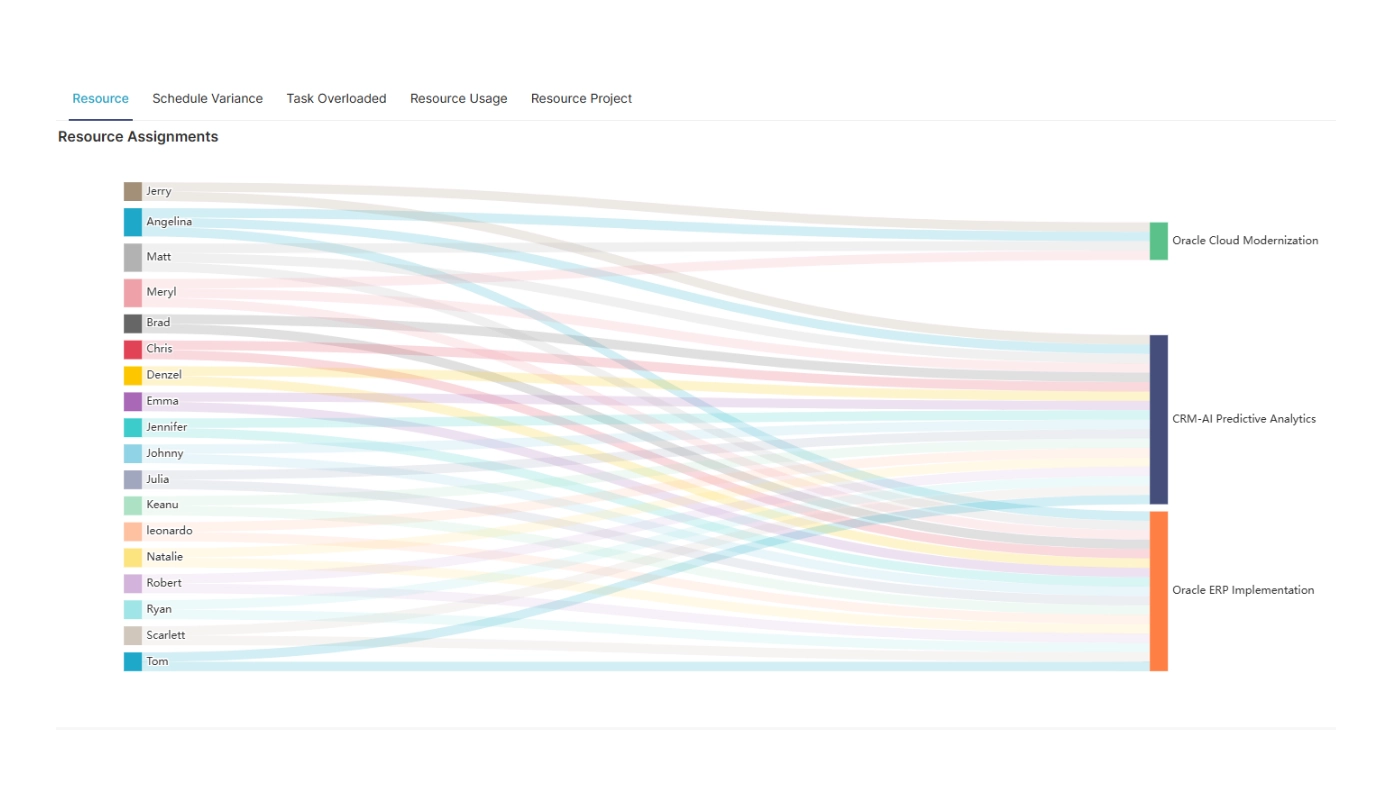Go to the Resource Usage tab
This screenshot has height=809, width=1391.
click(458, 99)
